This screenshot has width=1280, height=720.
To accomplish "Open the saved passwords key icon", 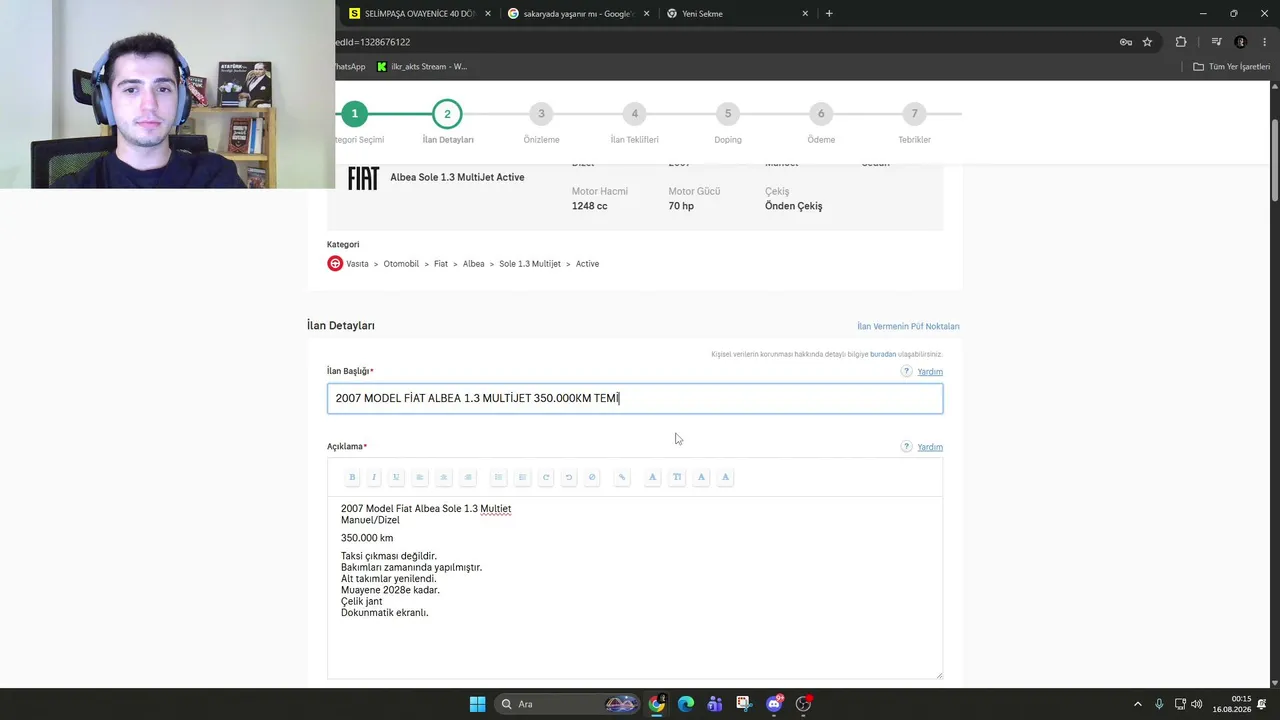I will point(1125,42).
